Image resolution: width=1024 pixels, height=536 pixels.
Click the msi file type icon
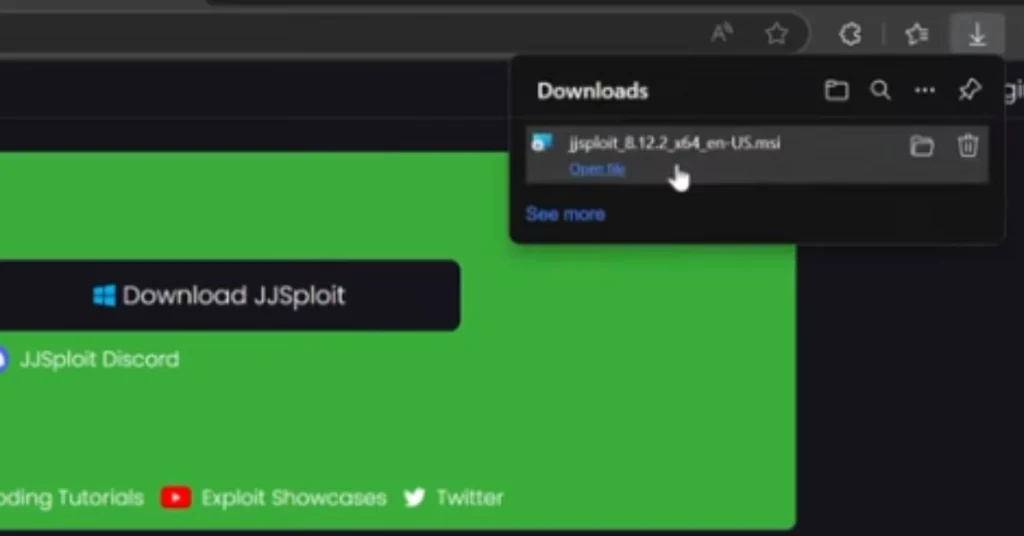tap(541, 142)
